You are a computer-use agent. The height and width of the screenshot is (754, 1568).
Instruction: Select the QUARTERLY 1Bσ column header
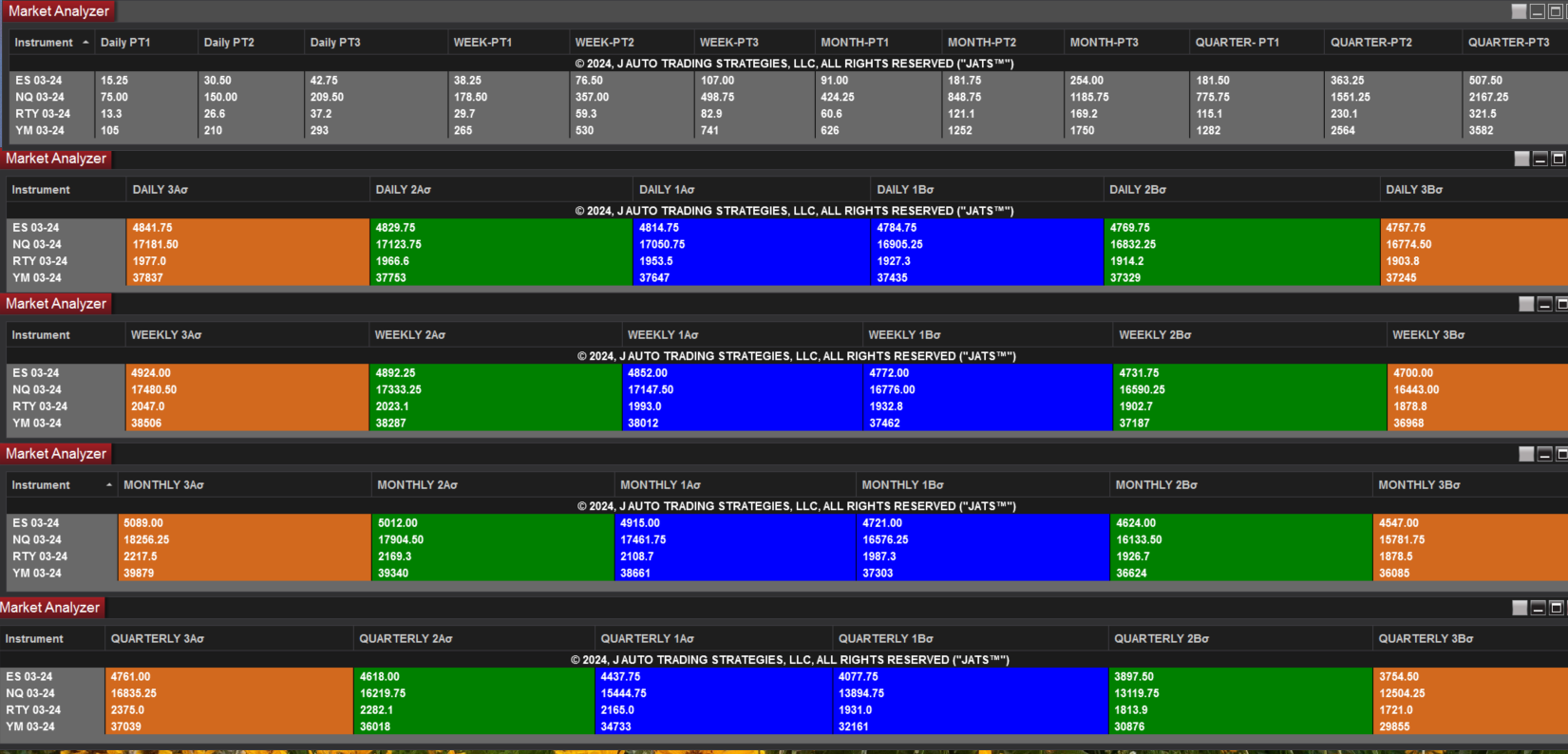(970, 639)
